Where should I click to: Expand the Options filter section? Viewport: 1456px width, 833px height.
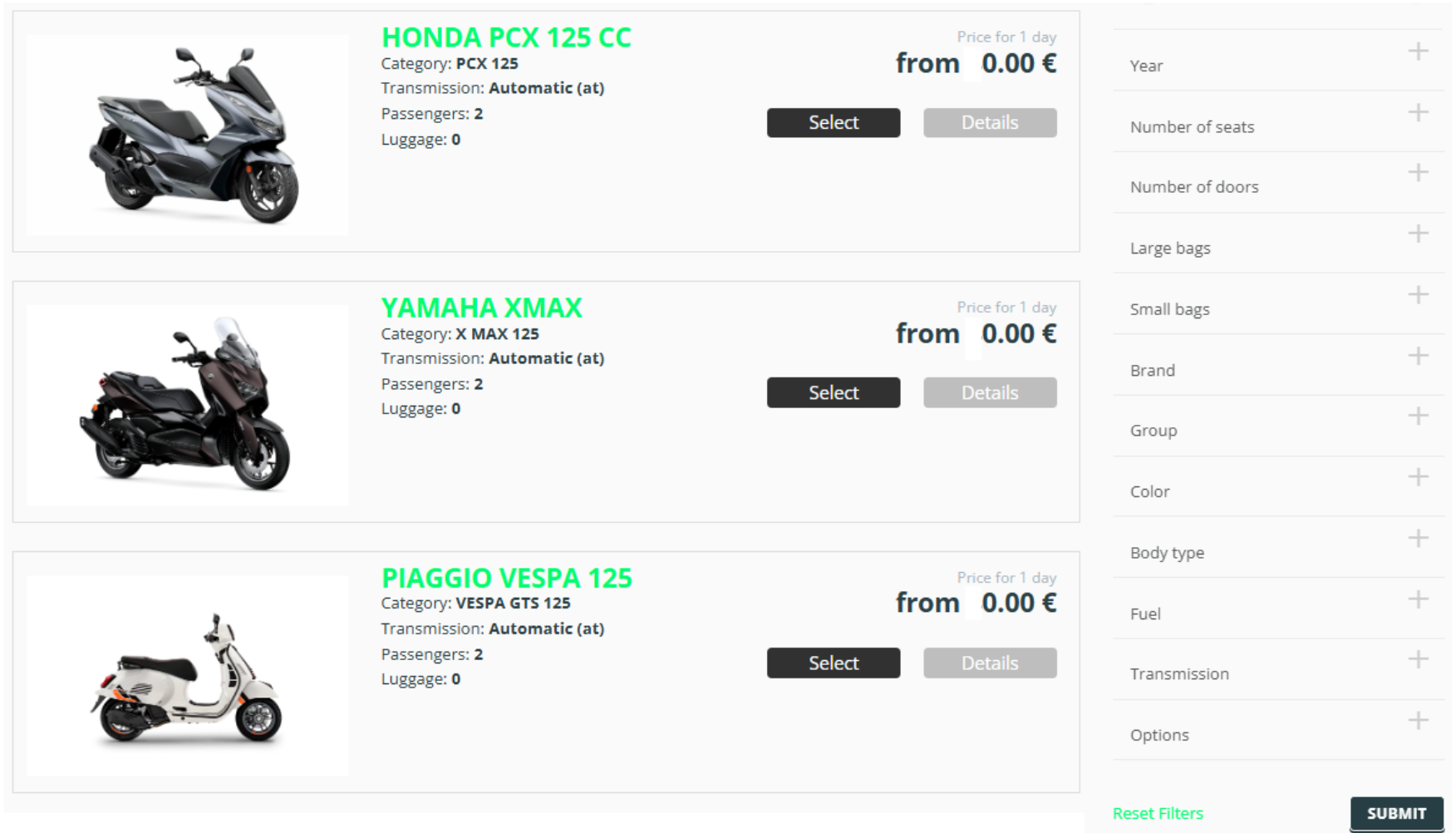[x=1418, y=721]
